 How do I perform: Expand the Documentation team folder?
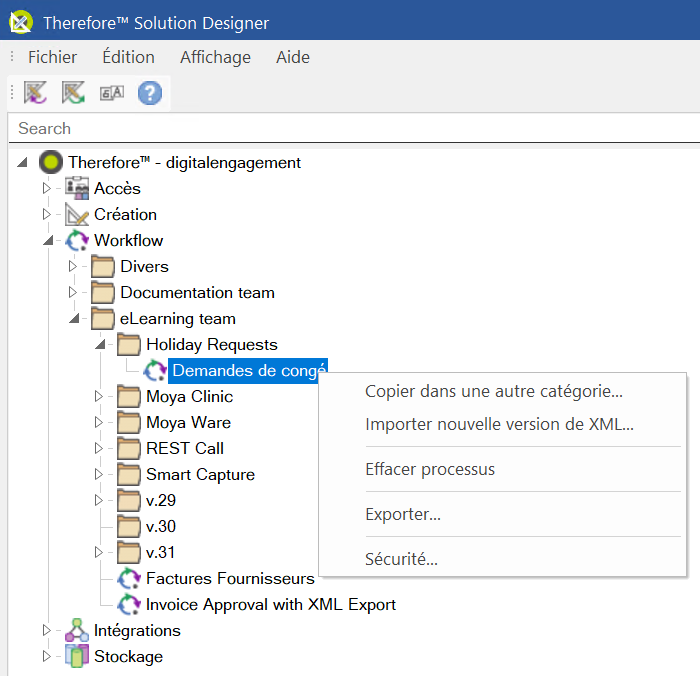tap(73, 292)
